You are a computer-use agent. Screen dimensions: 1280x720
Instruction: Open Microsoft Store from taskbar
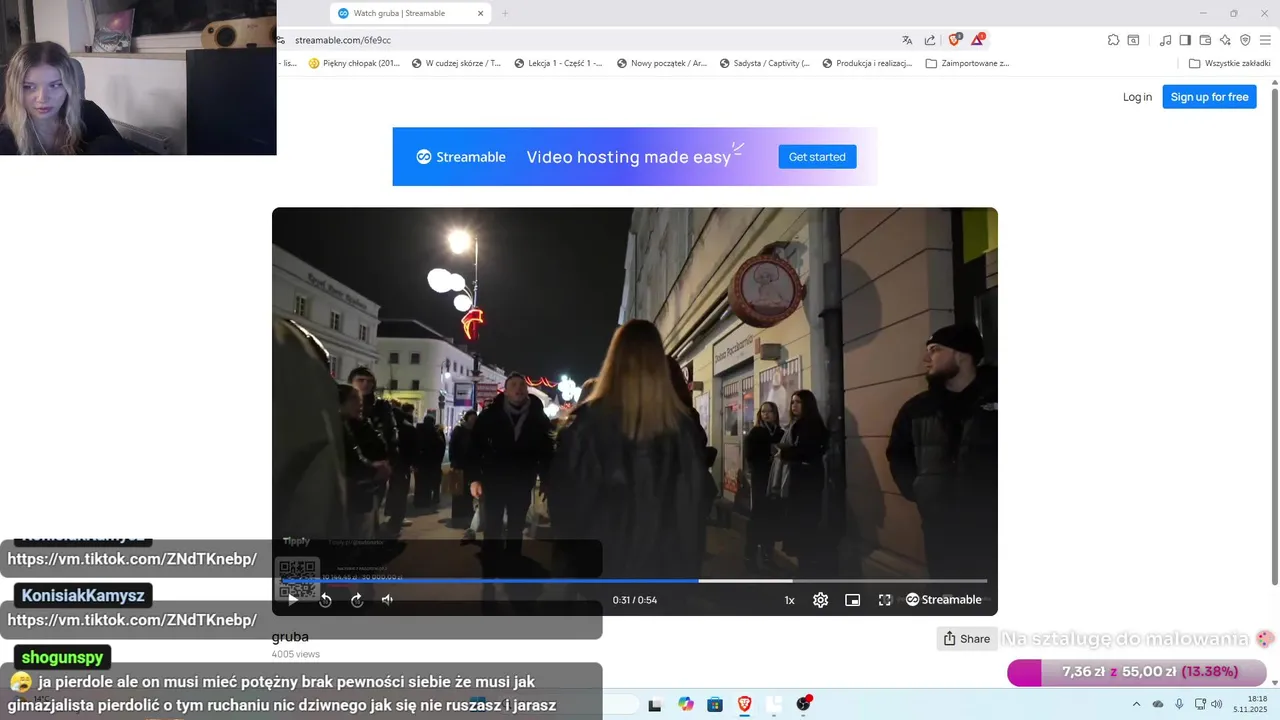(715, 705)
